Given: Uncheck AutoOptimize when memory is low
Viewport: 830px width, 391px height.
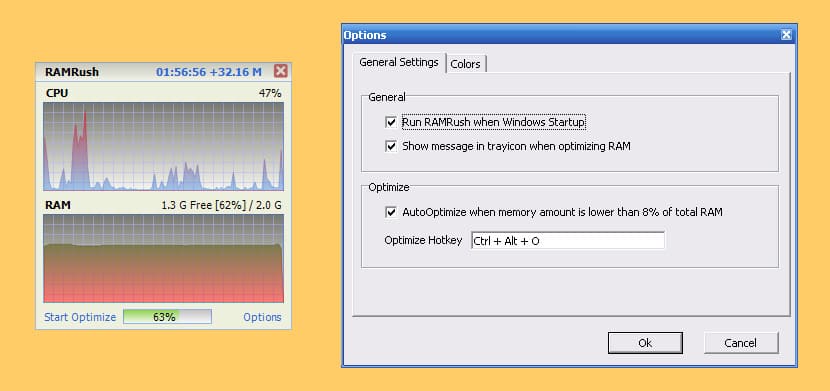Looking at the screenshot, I should point(391,213).
